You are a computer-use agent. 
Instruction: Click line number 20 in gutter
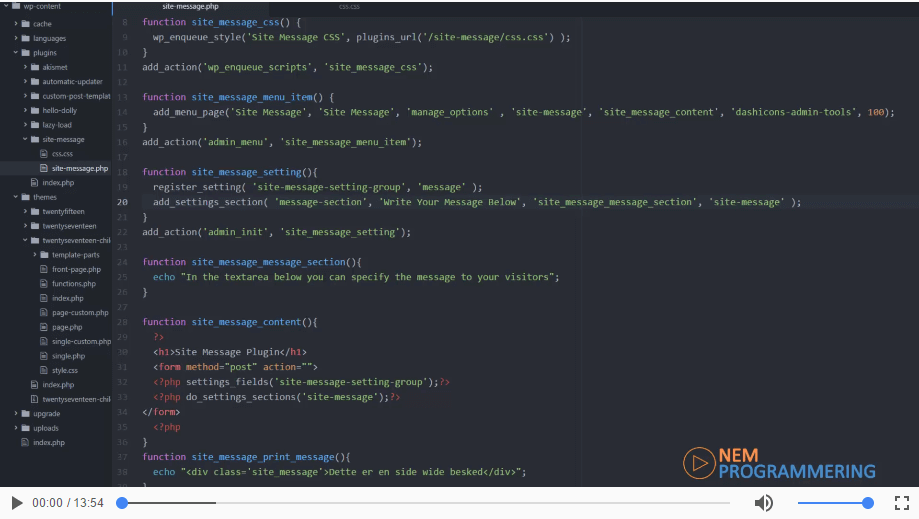coord(122,202)
